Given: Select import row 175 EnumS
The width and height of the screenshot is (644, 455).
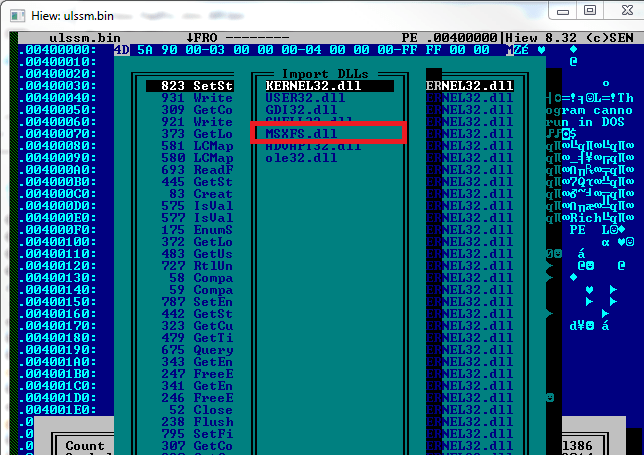Looking at the screenshot, I should (197, 230).
